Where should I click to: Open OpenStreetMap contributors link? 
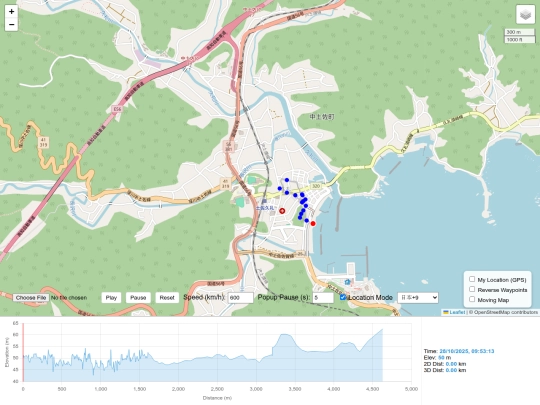(x=506, y=312)
